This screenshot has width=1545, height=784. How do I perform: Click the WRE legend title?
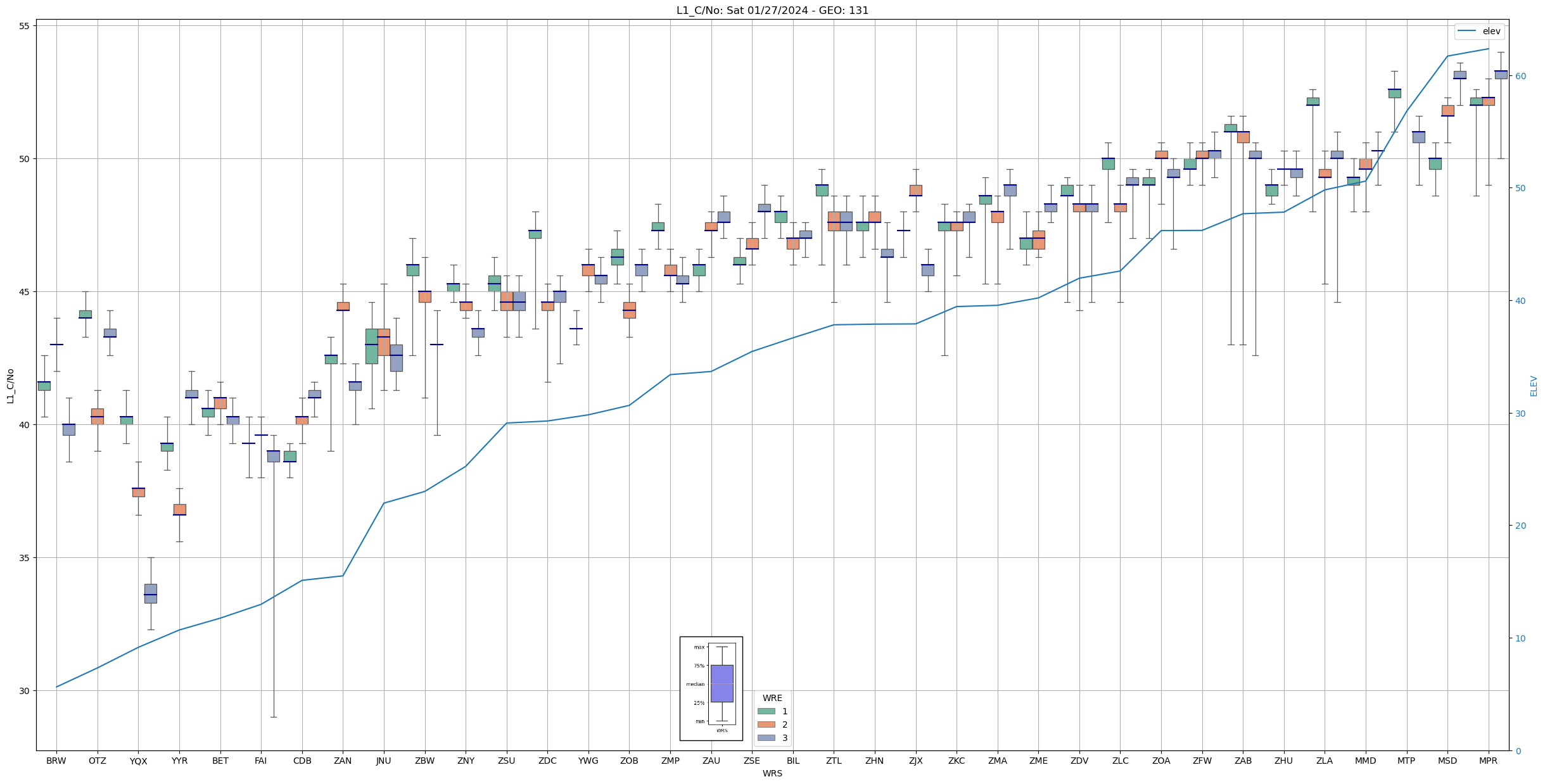tap(772, 698)
